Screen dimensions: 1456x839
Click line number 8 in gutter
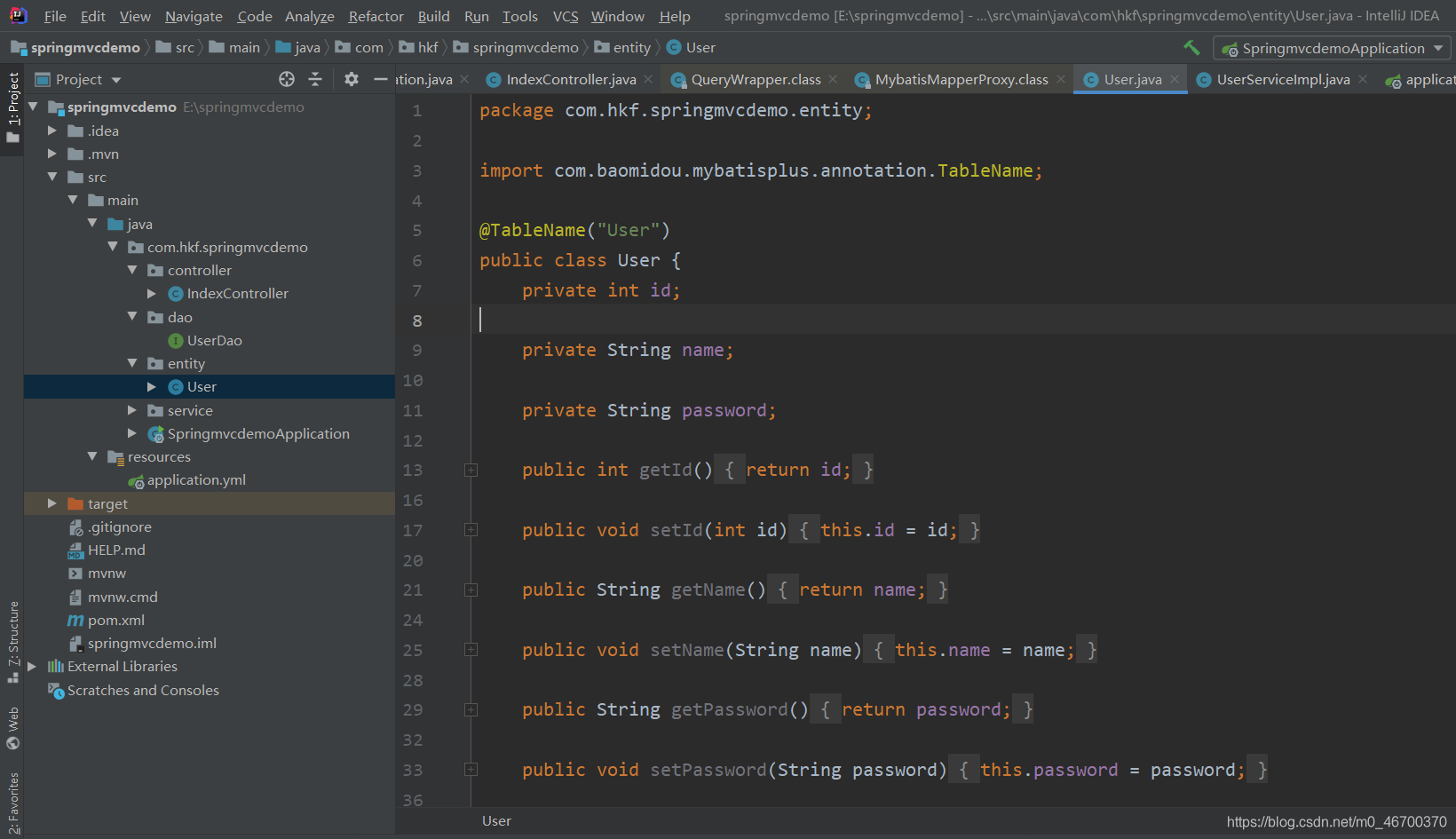(x=417, y=321)
